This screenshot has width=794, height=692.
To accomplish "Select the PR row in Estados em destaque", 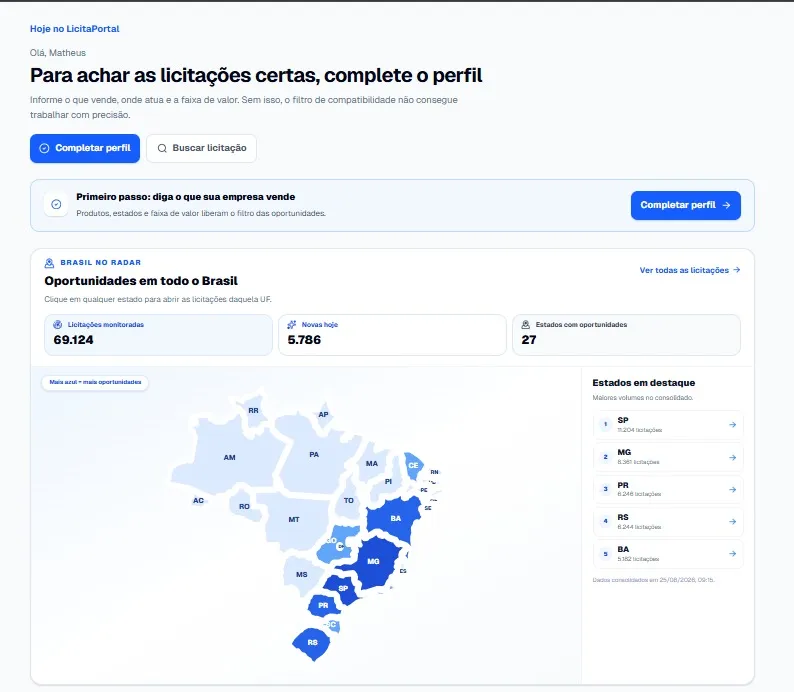I will pos(668,490).
